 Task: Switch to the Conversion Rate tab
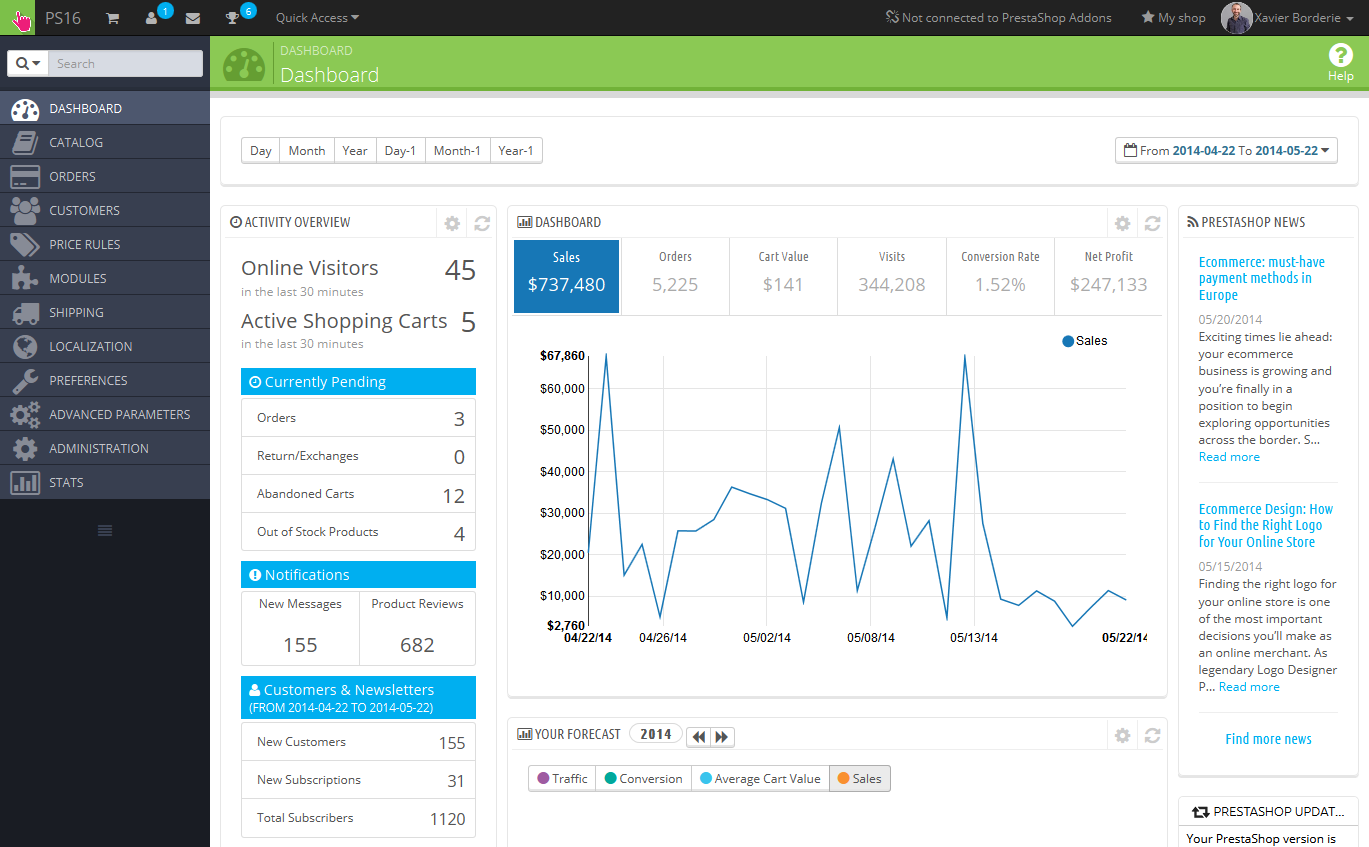click(1000, 276)
